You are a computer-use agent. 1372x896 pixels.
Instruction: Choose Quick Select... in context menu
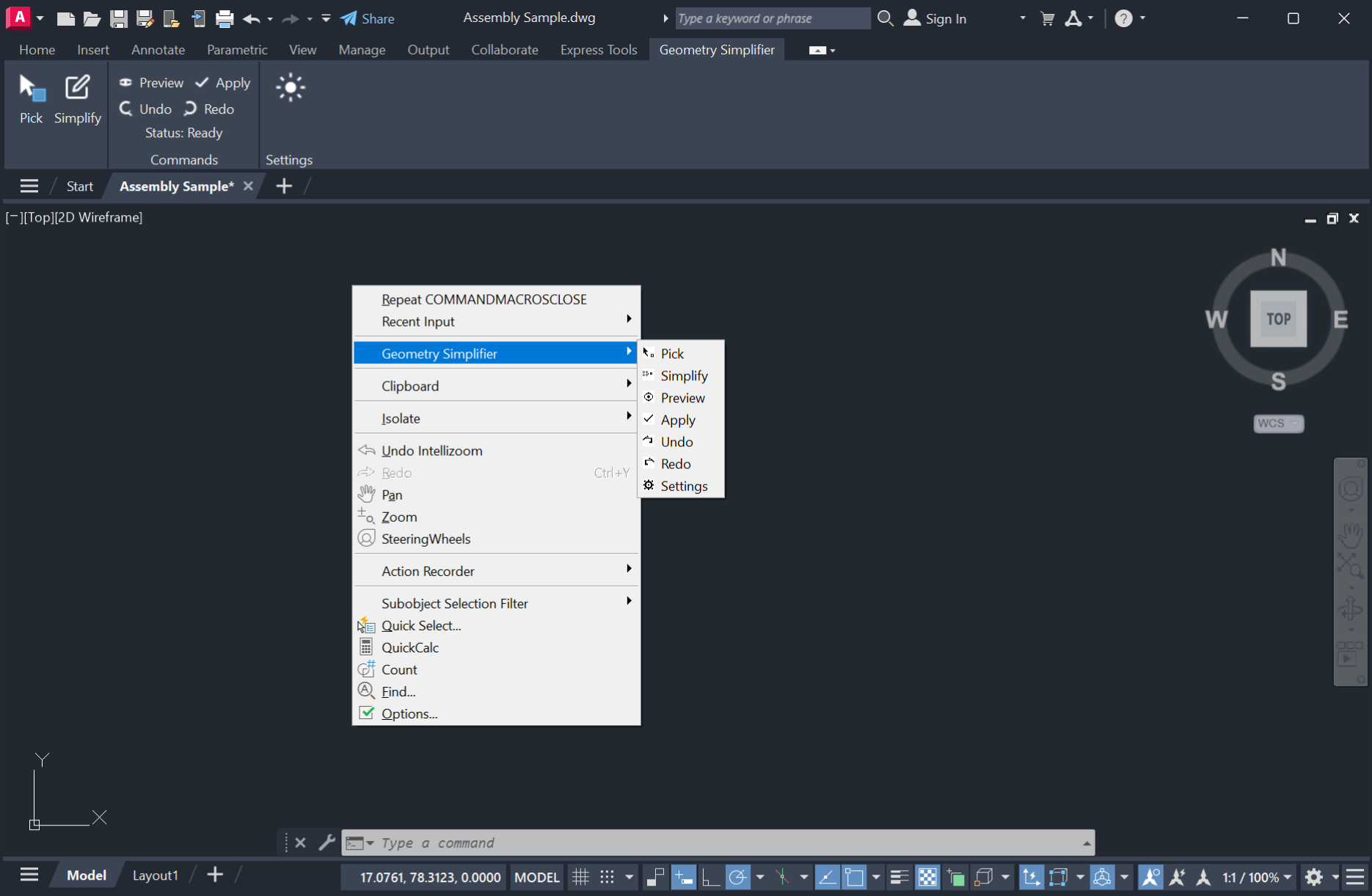coord(496,625)
